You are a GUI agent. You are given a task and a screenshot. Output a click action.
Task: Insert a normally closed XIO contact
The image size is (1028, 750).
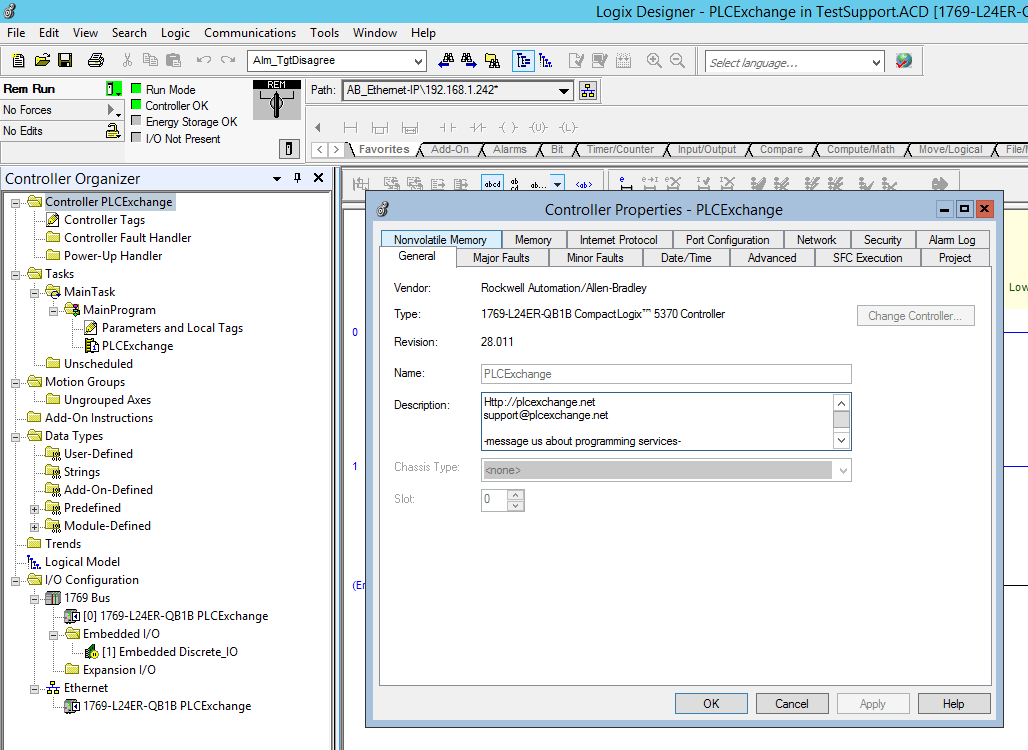pos(477,127)
